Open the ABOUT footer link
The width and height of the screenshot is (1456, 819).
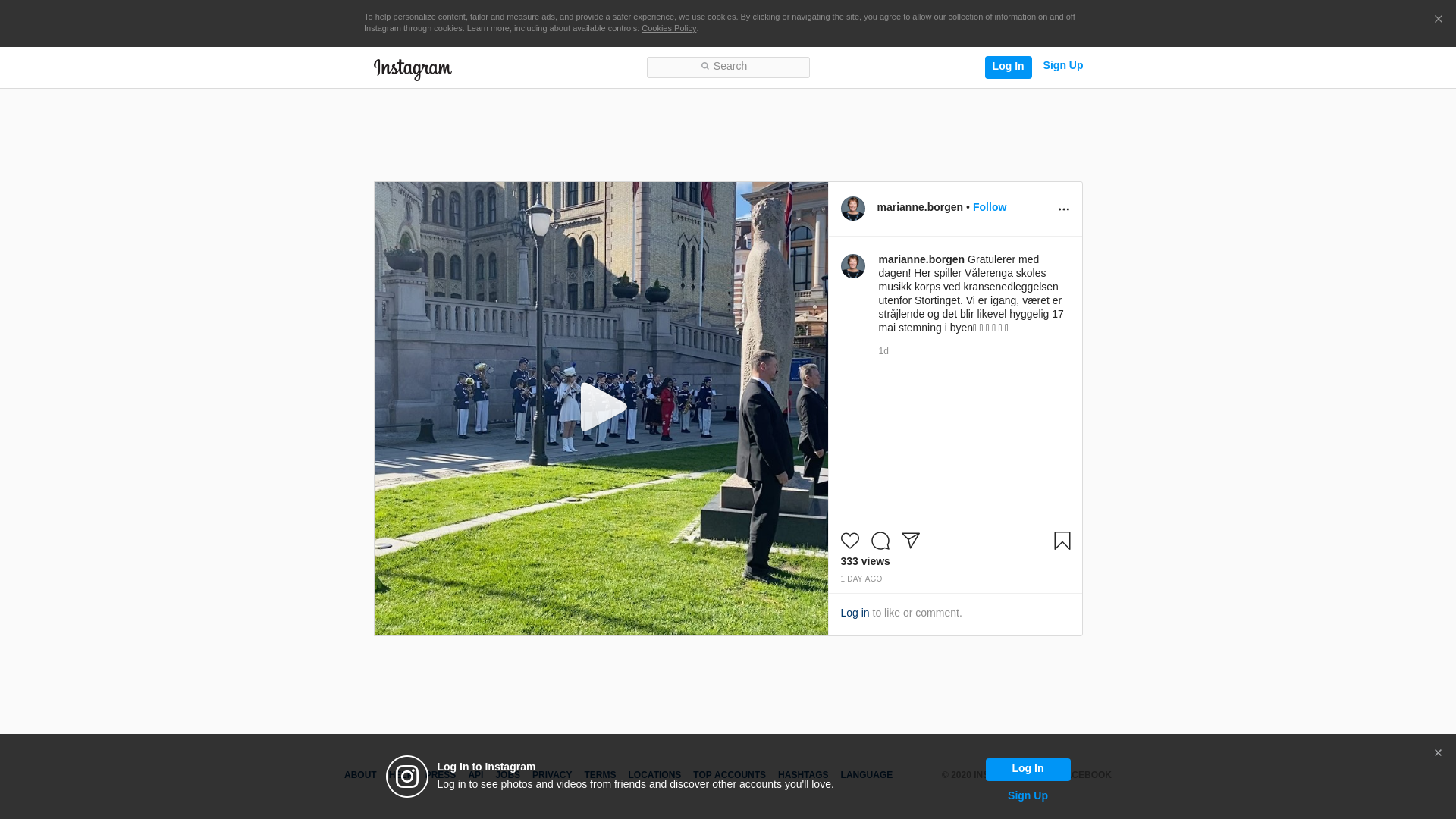(x=360, y=775)
